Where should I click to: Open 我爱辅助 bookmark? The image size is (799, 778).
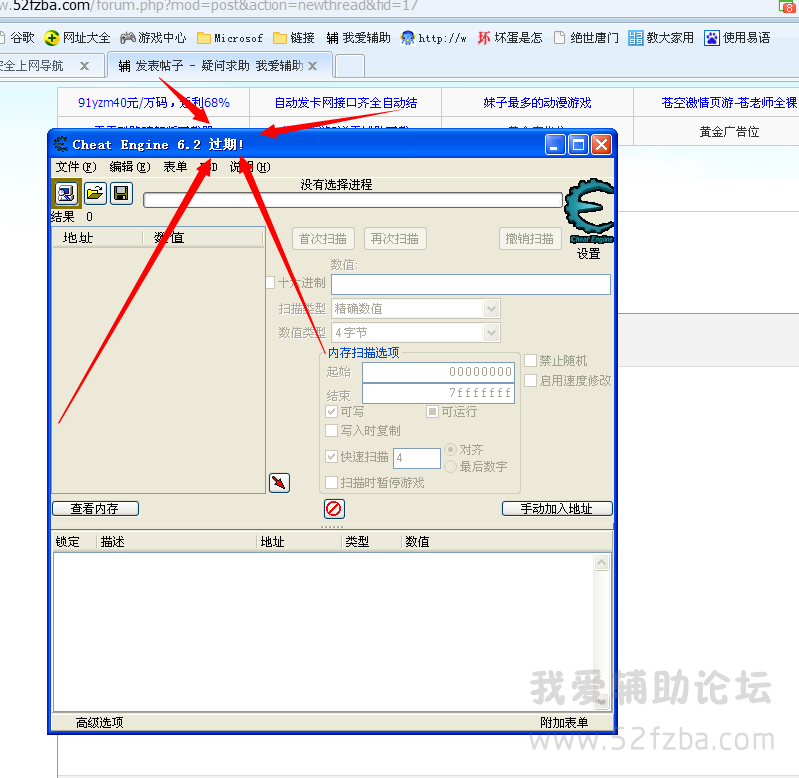coord(358,38)
